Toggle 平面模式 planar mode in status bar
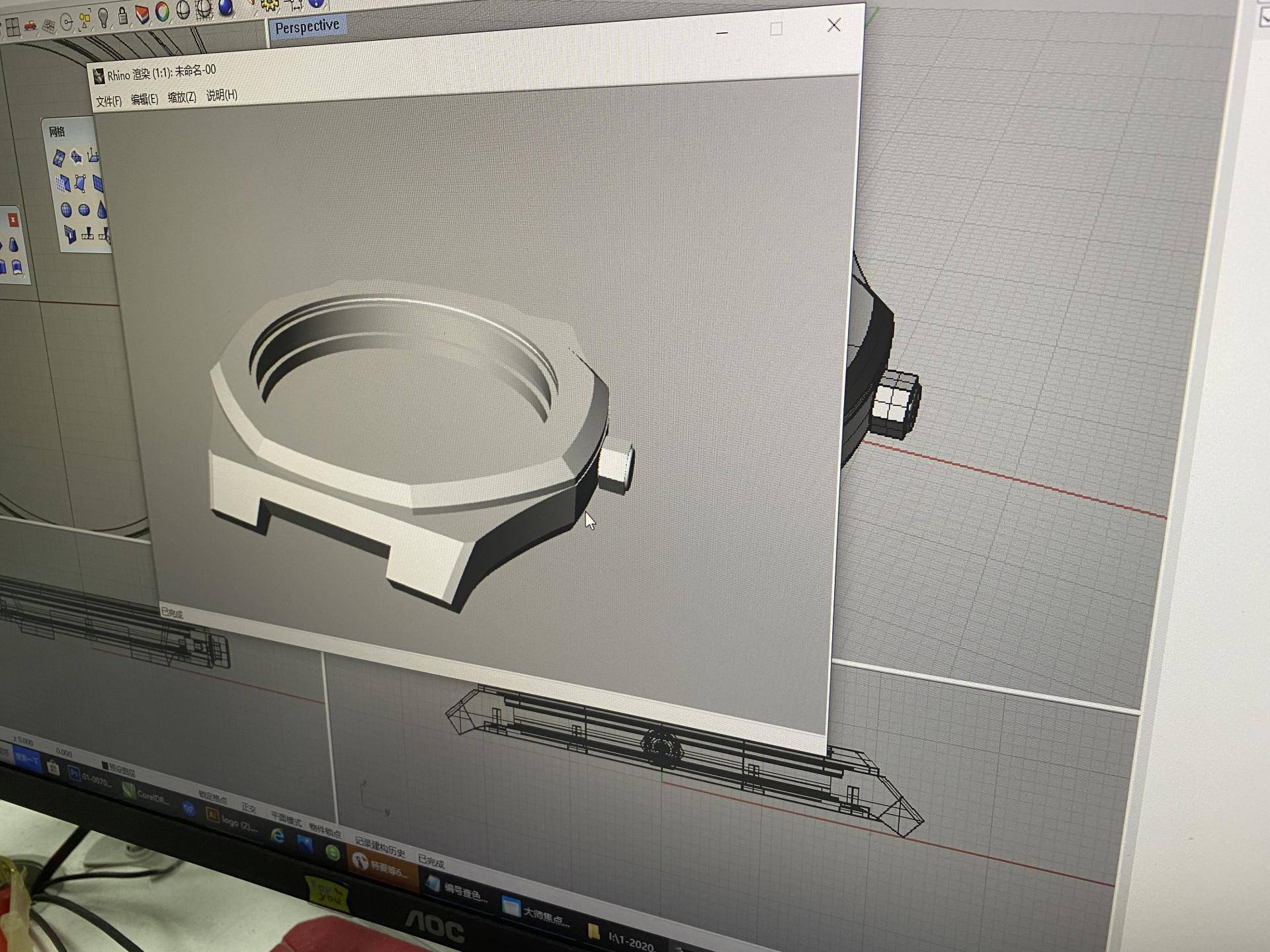The width and height of the screenshot is (1270, 952). tap(286, 819)
